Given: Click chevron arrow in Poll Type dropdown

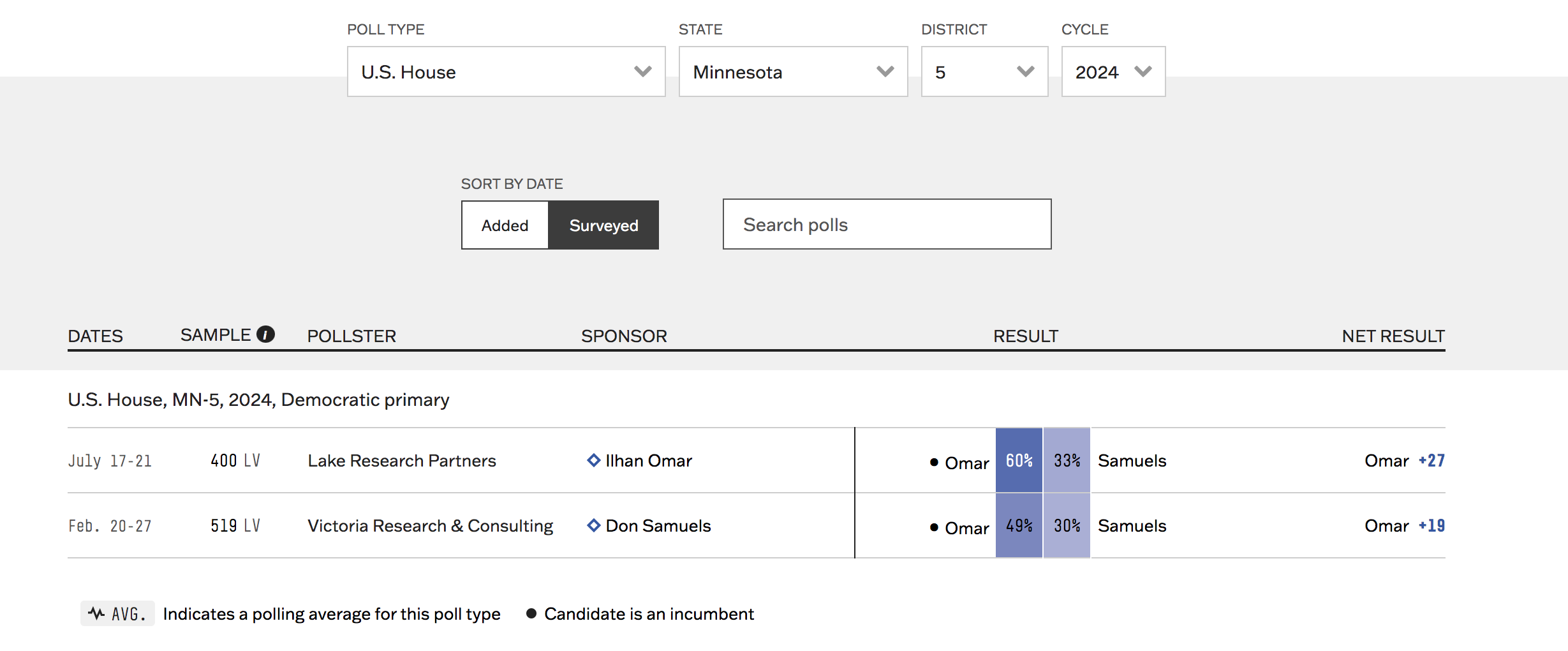Looking at the screenshot, I should click(x=643, y=71).
